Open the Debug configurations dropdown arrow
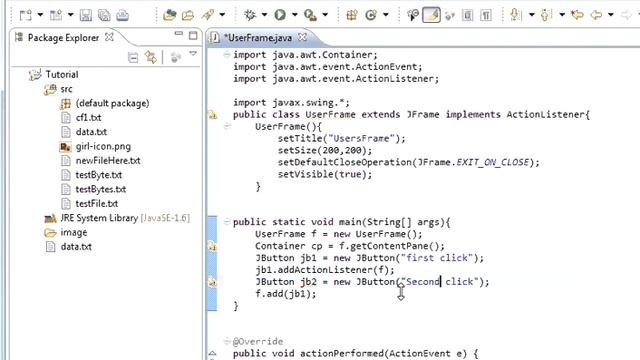The image size is (640, 360). point(264,15)
